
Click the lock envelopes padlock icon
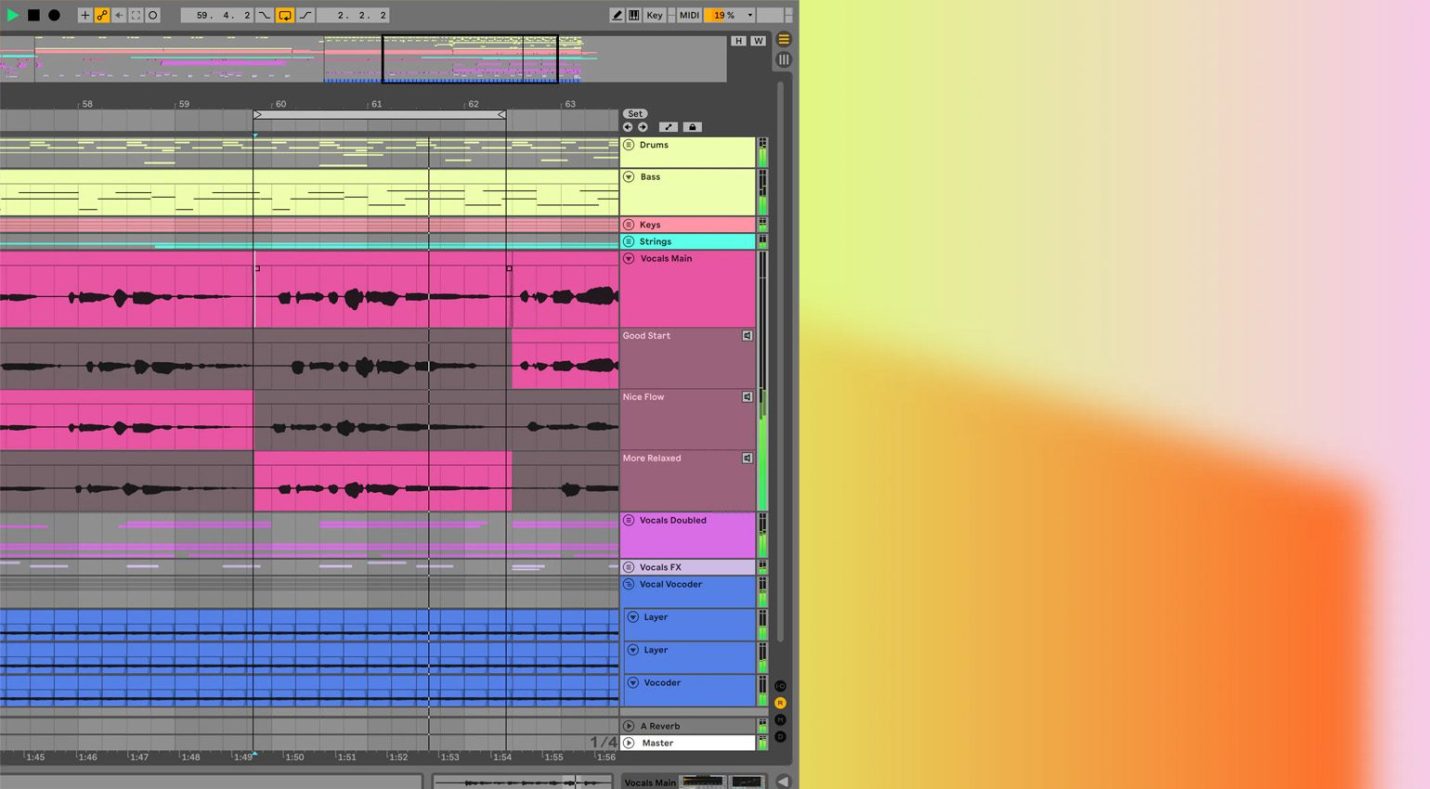pos(693,126)
